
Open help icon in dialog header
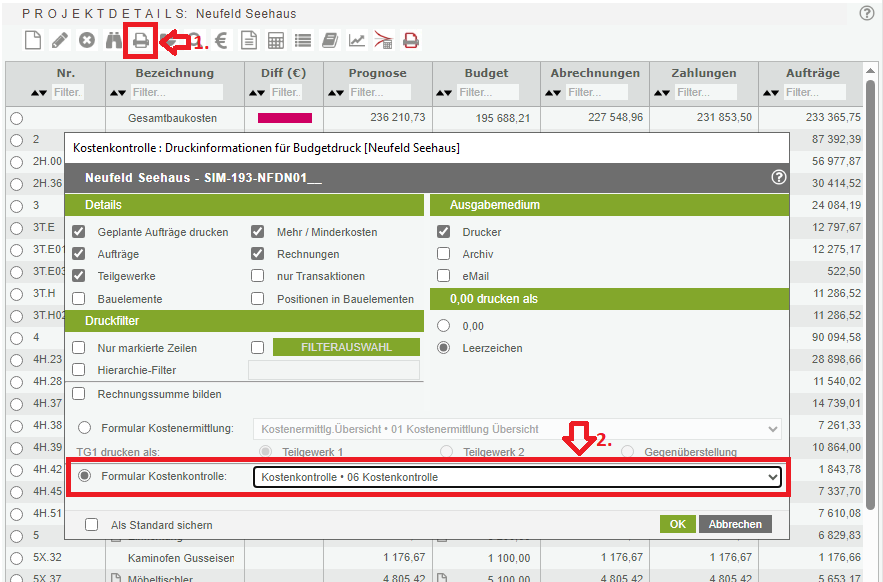click(779, 177)
